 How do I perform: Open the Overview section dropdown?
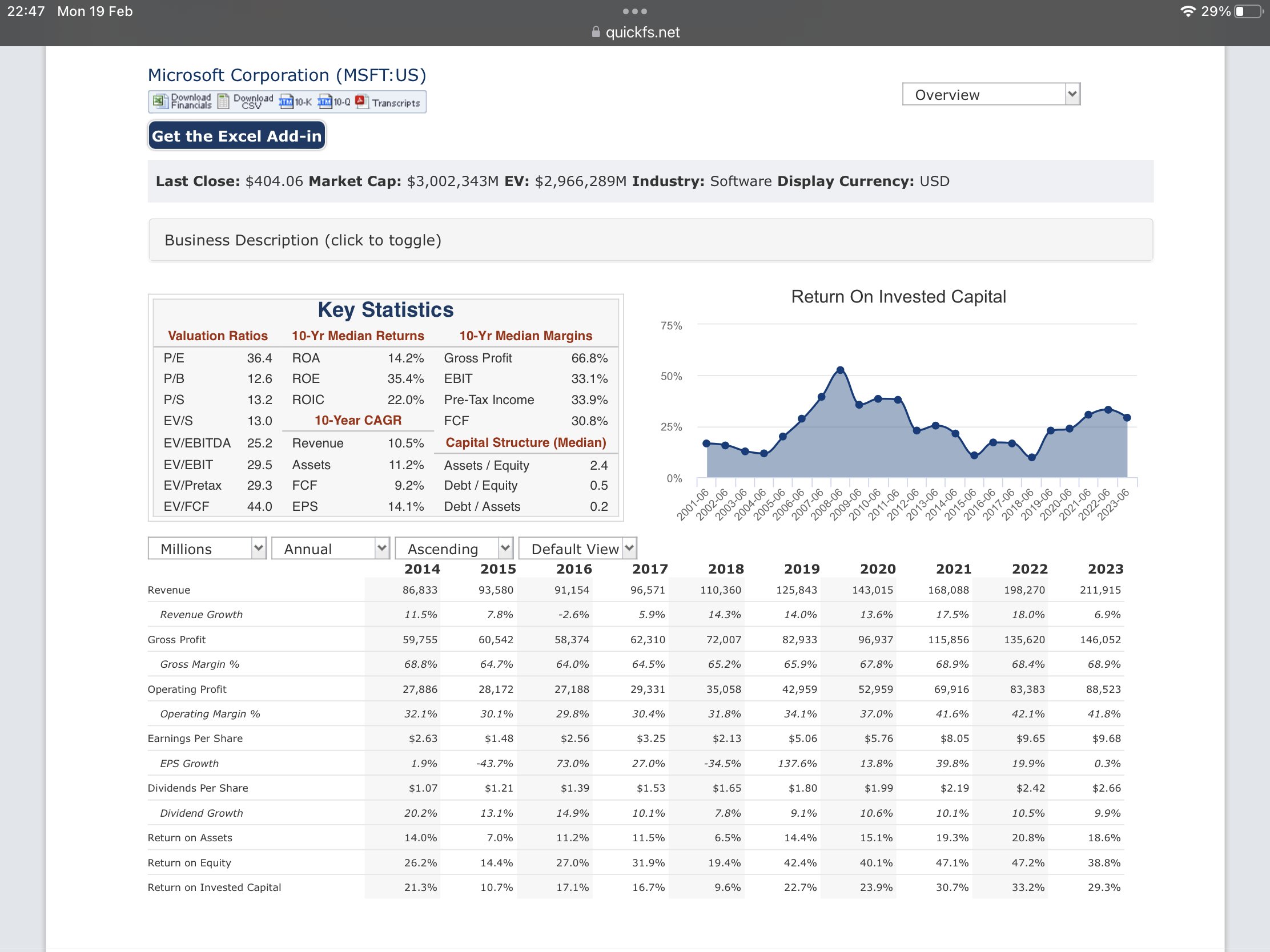(x=991, y=94)
